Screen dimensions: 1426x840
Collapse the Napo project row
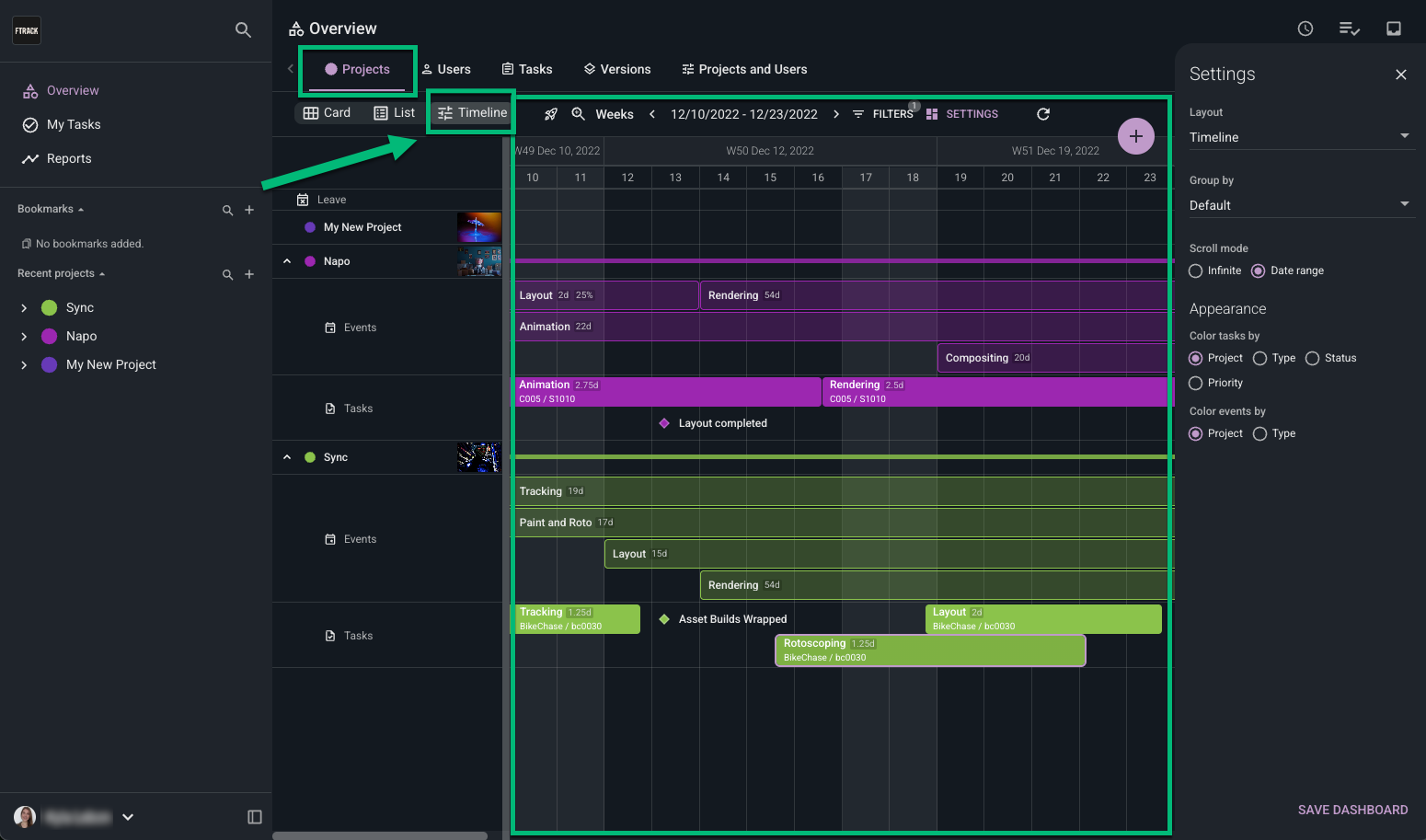(286, 260)
